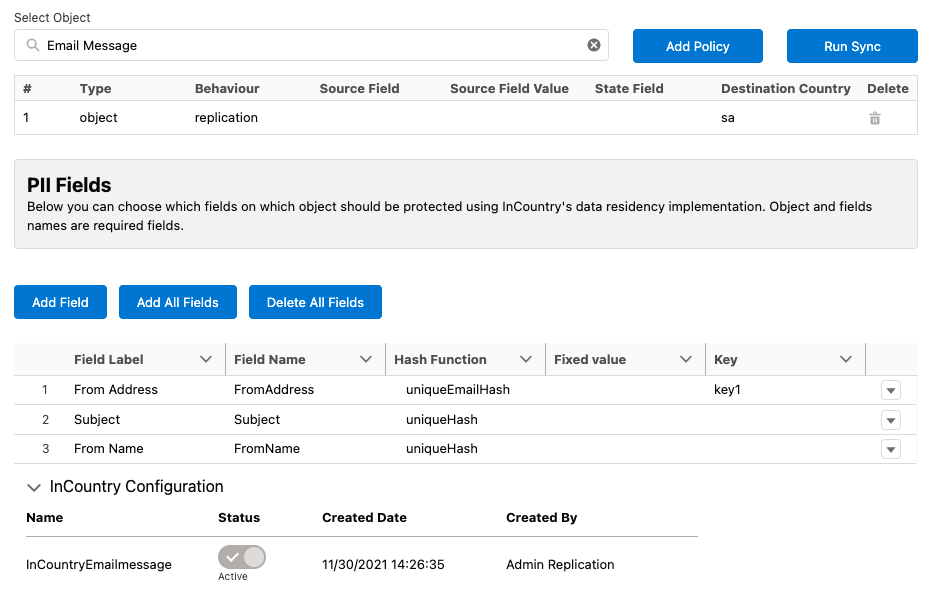
Task: Open the Field Name column chevron menu
Action: point(366,359)
